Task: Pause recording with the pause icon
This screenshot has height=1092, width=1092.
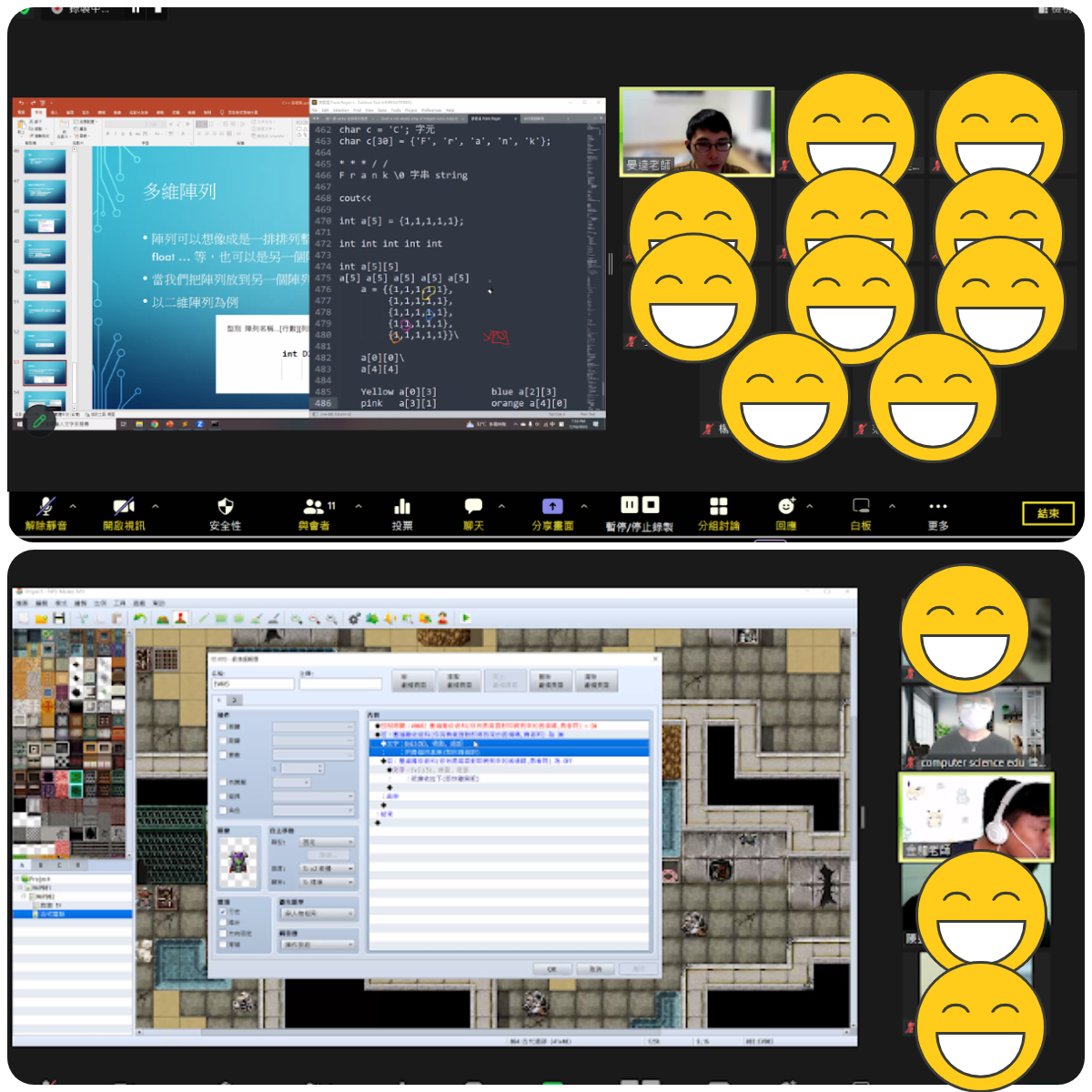Action: coord(629,505)
